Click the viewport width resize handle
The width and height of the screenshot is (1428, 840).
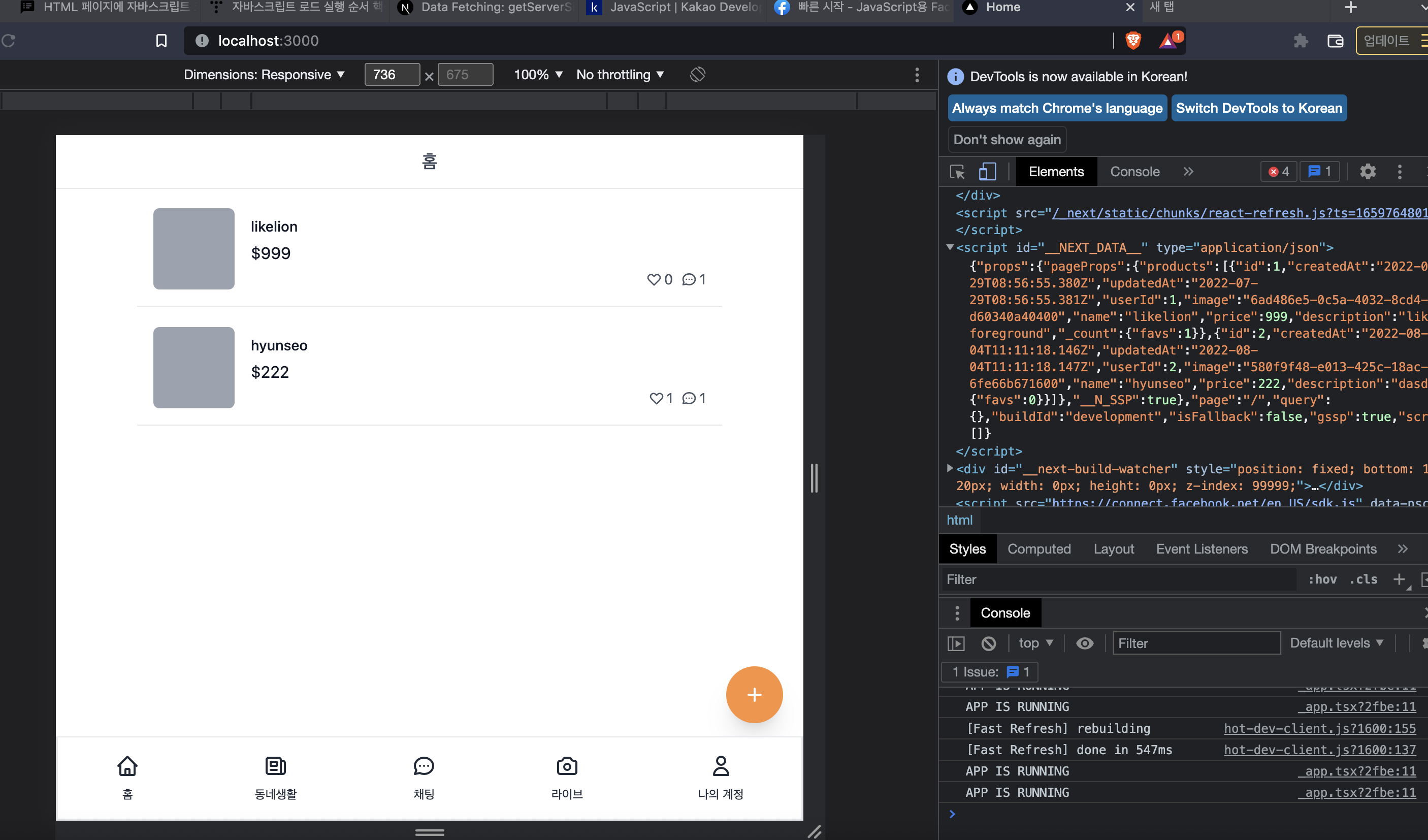(x=815, y=478)
